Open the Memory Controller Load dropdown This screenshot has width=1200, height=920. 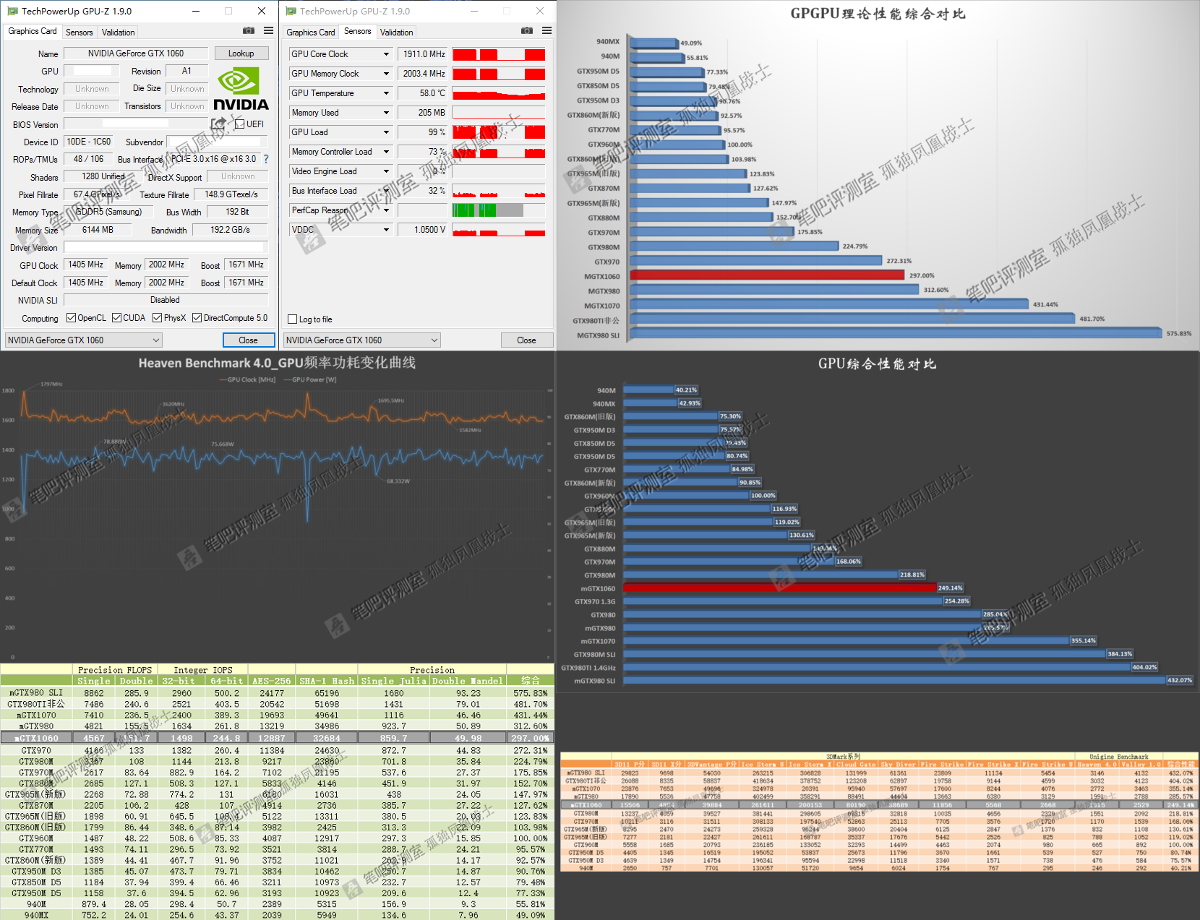[386, 151]
